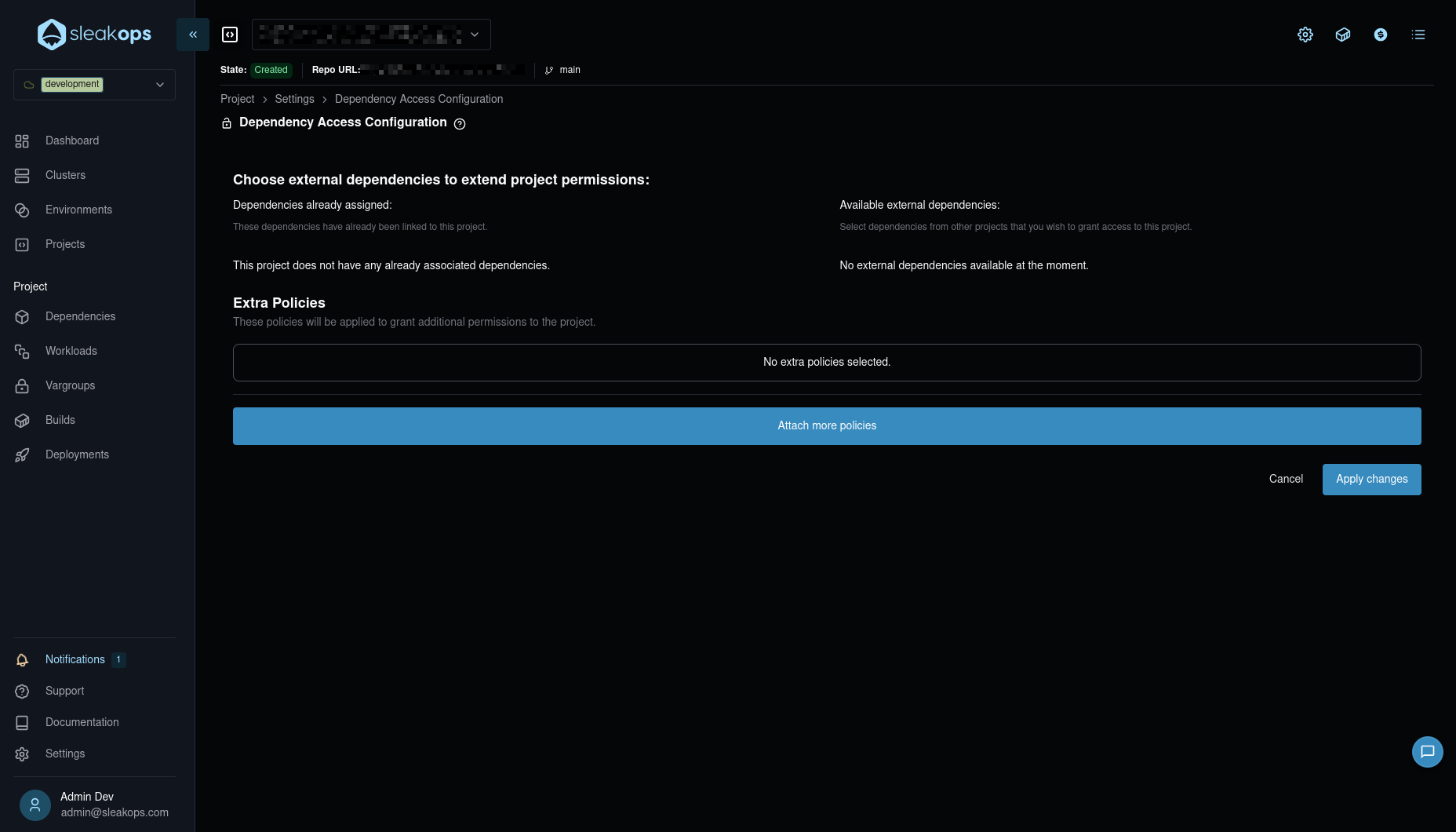The height and width of the screenshot is (832, 1456).
Task: Click the Admin Dev user avatar
Action: (x=35, y=805)
